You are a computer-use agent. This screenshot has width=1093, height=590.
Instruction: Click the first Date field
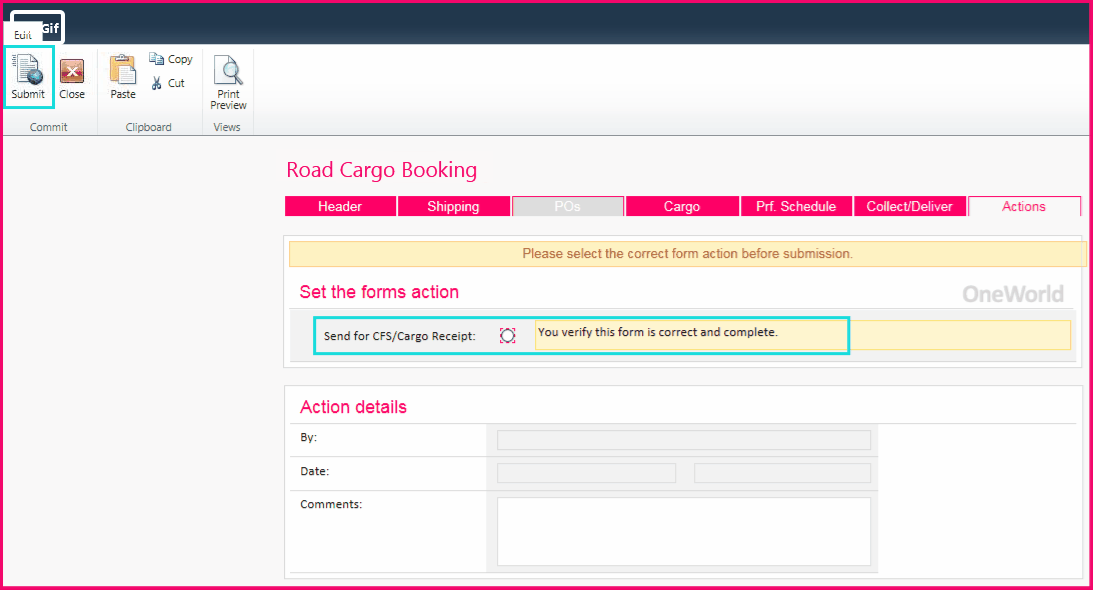pos(586,471)
